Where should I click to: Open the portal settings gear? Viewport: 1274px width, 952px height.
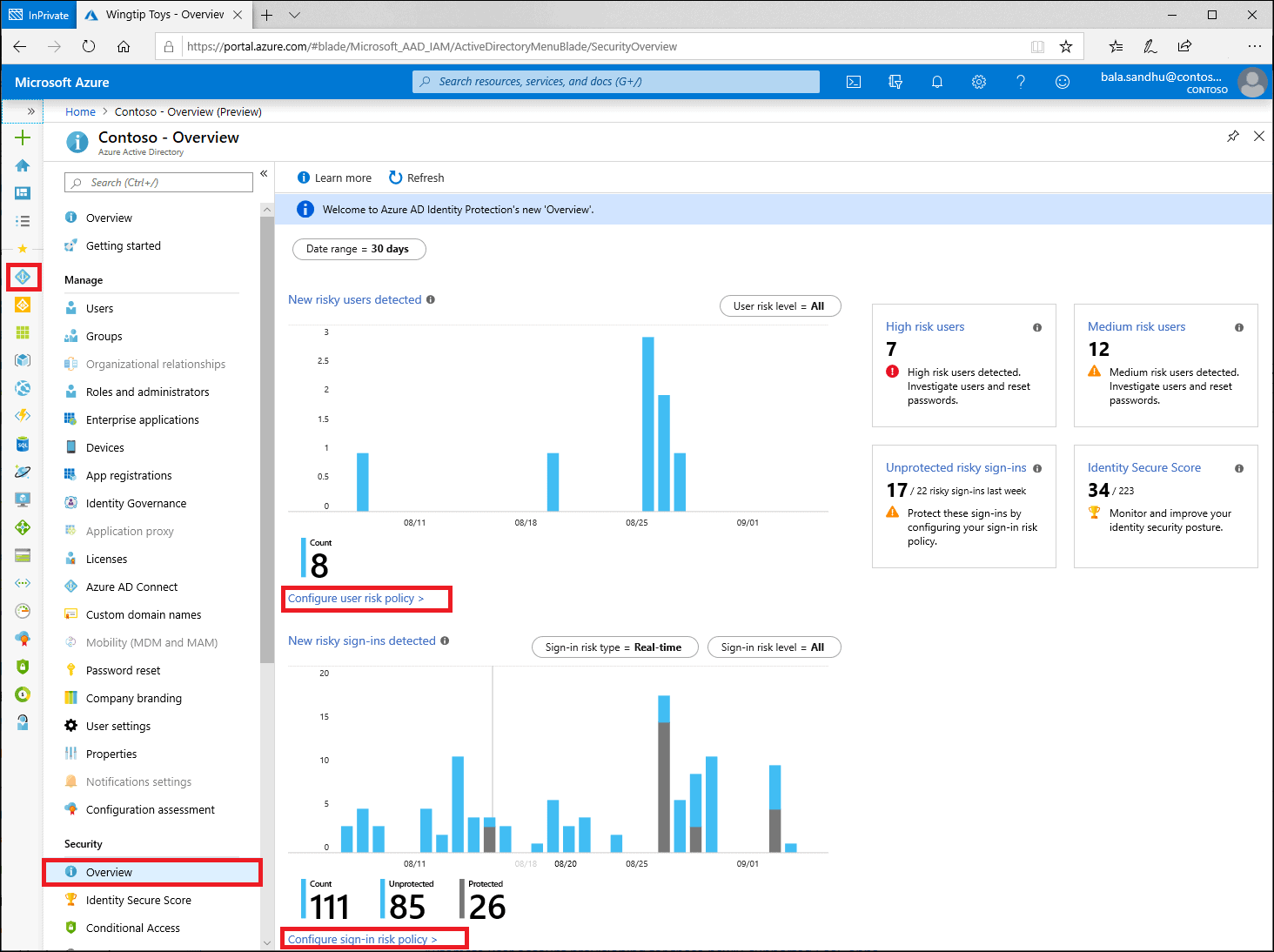click(979, 82)
